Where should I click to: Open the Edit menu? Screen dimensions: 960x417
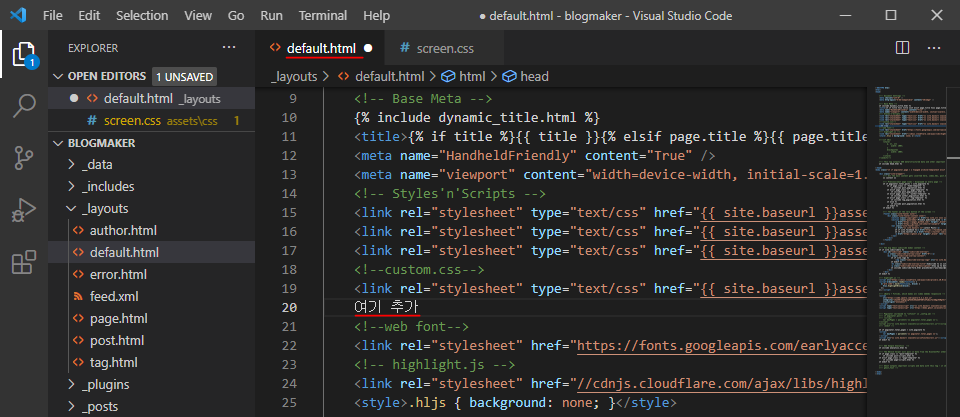89,15
